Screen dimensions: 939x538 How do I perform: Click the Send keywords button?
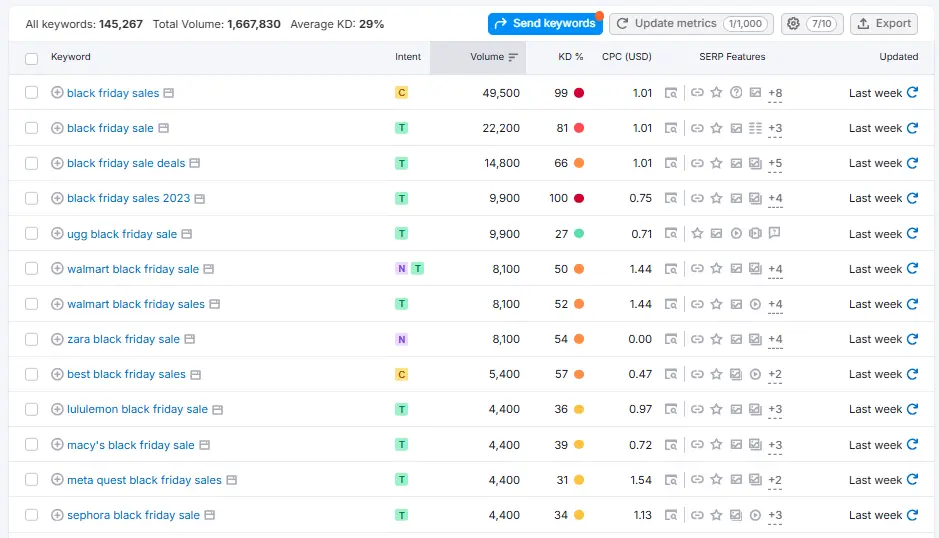[545, 23]
